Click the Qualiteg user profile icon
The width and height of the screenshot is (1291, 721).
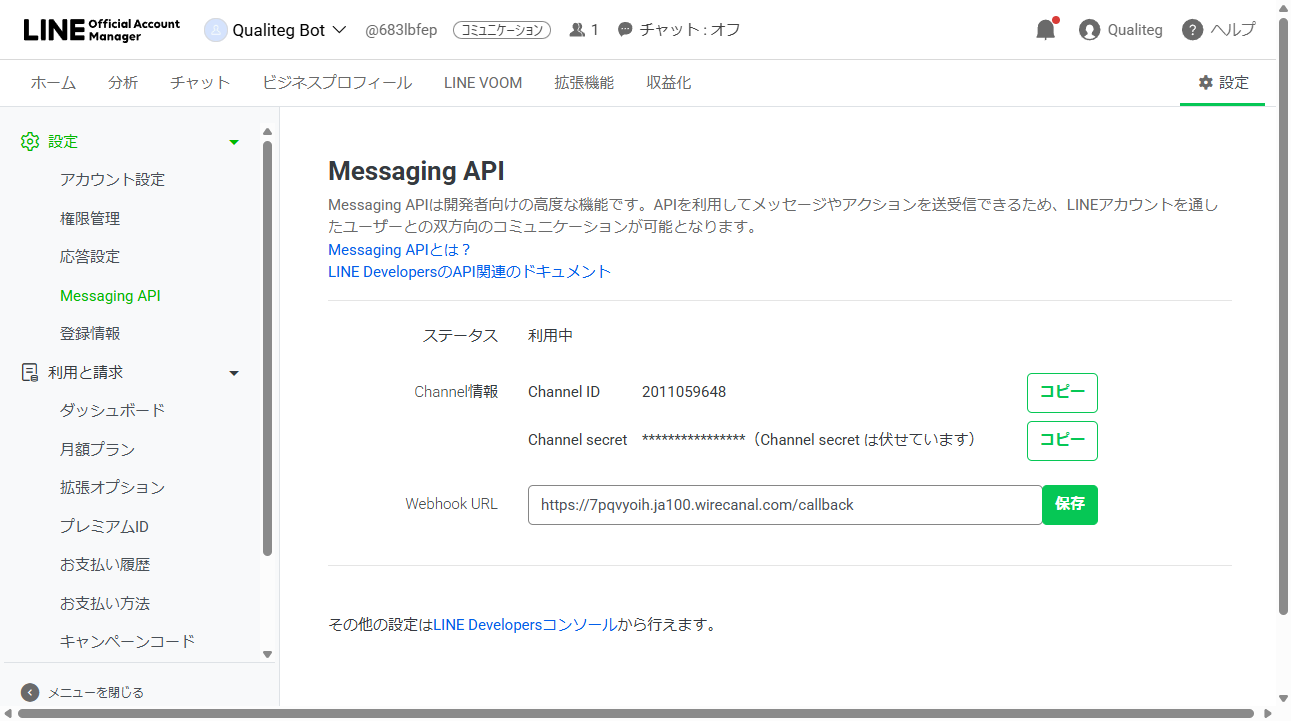pos(1090,30)
